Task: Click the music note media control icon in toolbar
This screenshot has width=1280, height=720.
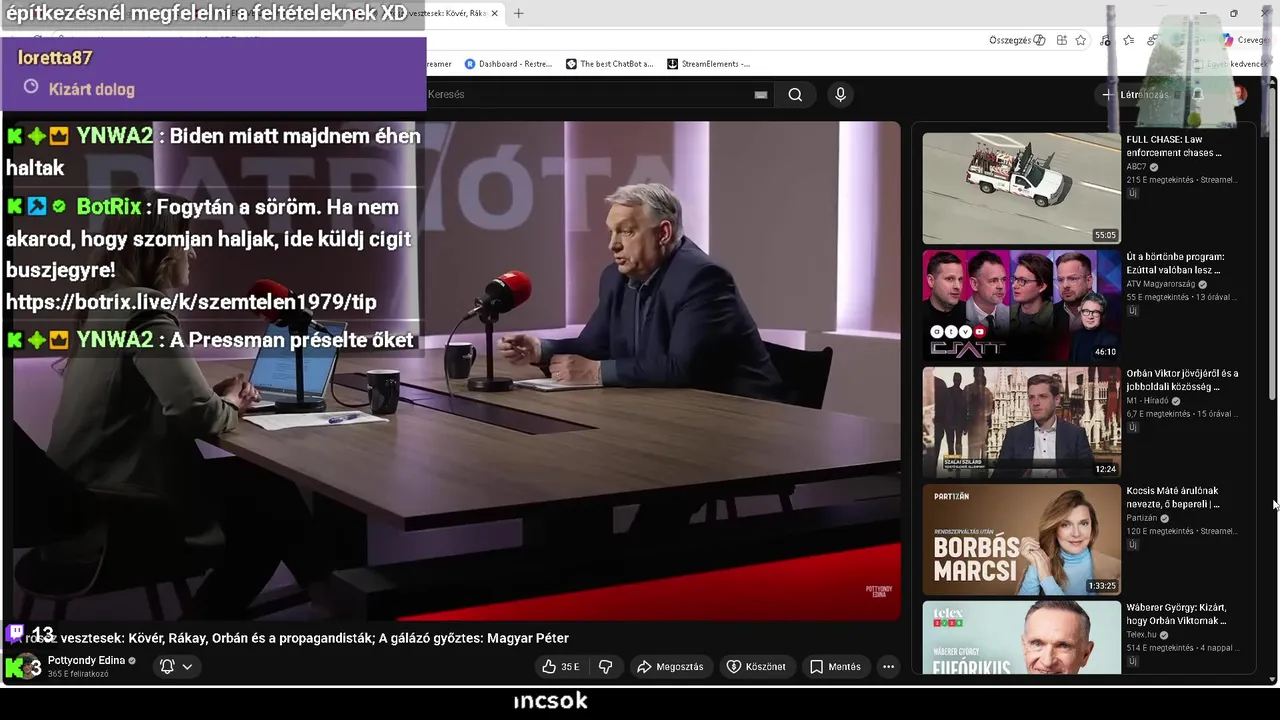Action: [1104, 40]
